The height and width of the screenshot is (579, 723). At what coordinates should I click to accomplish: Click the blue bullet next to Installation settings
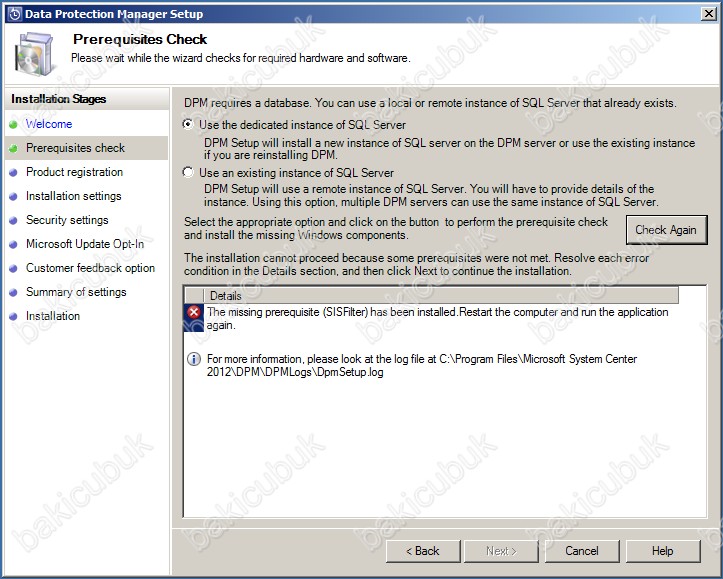pyautogui.click(x=13, y=196)
